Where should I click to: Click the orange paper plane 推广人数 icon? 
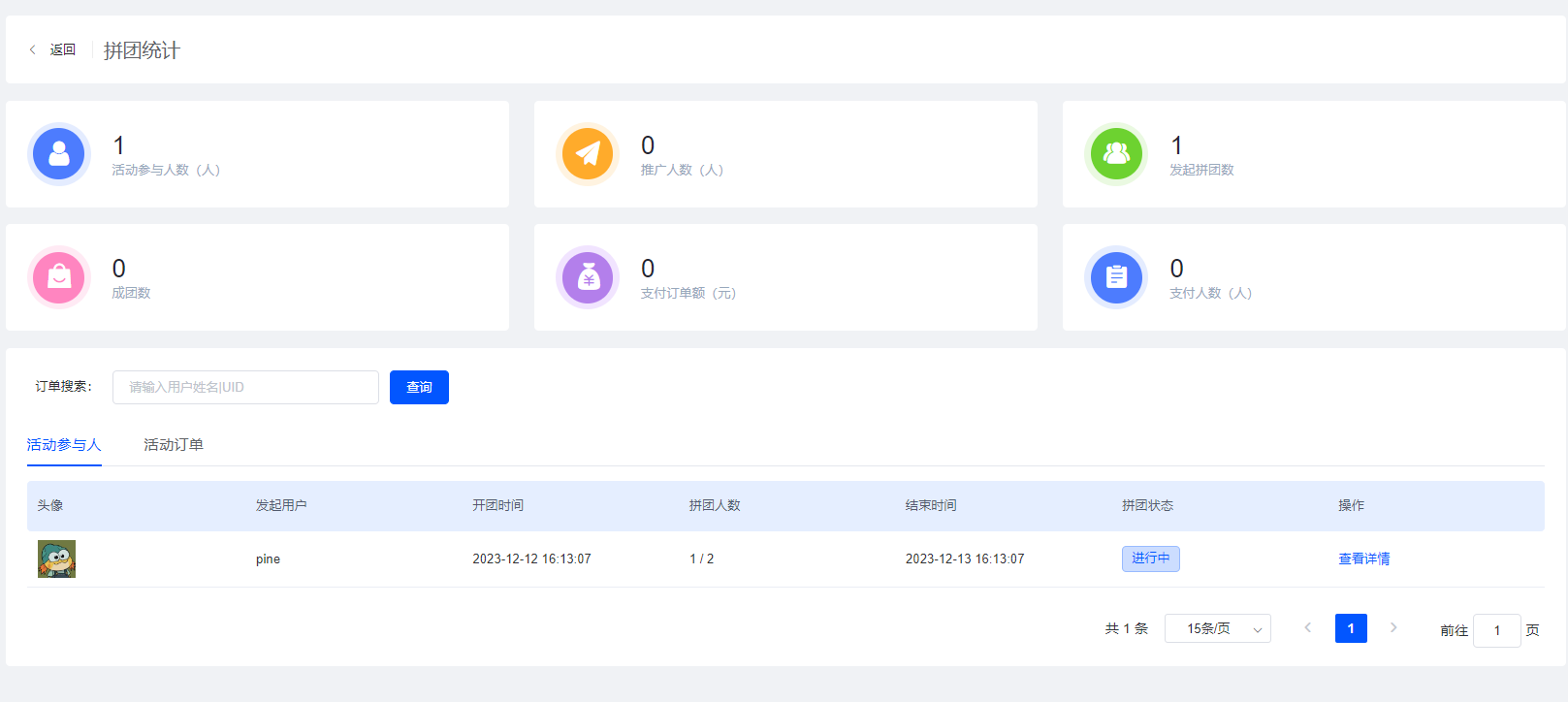coord(588,154)
